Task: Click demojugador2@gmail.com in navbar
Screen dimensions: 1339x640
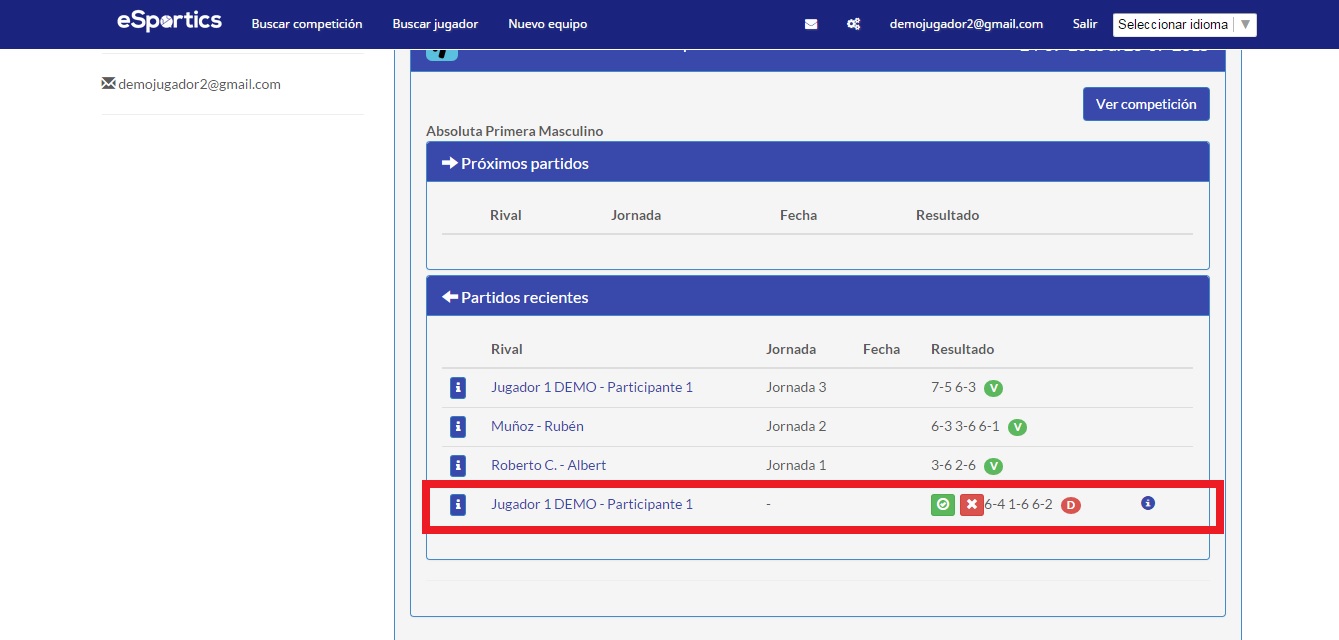Action: click(966, 24)
